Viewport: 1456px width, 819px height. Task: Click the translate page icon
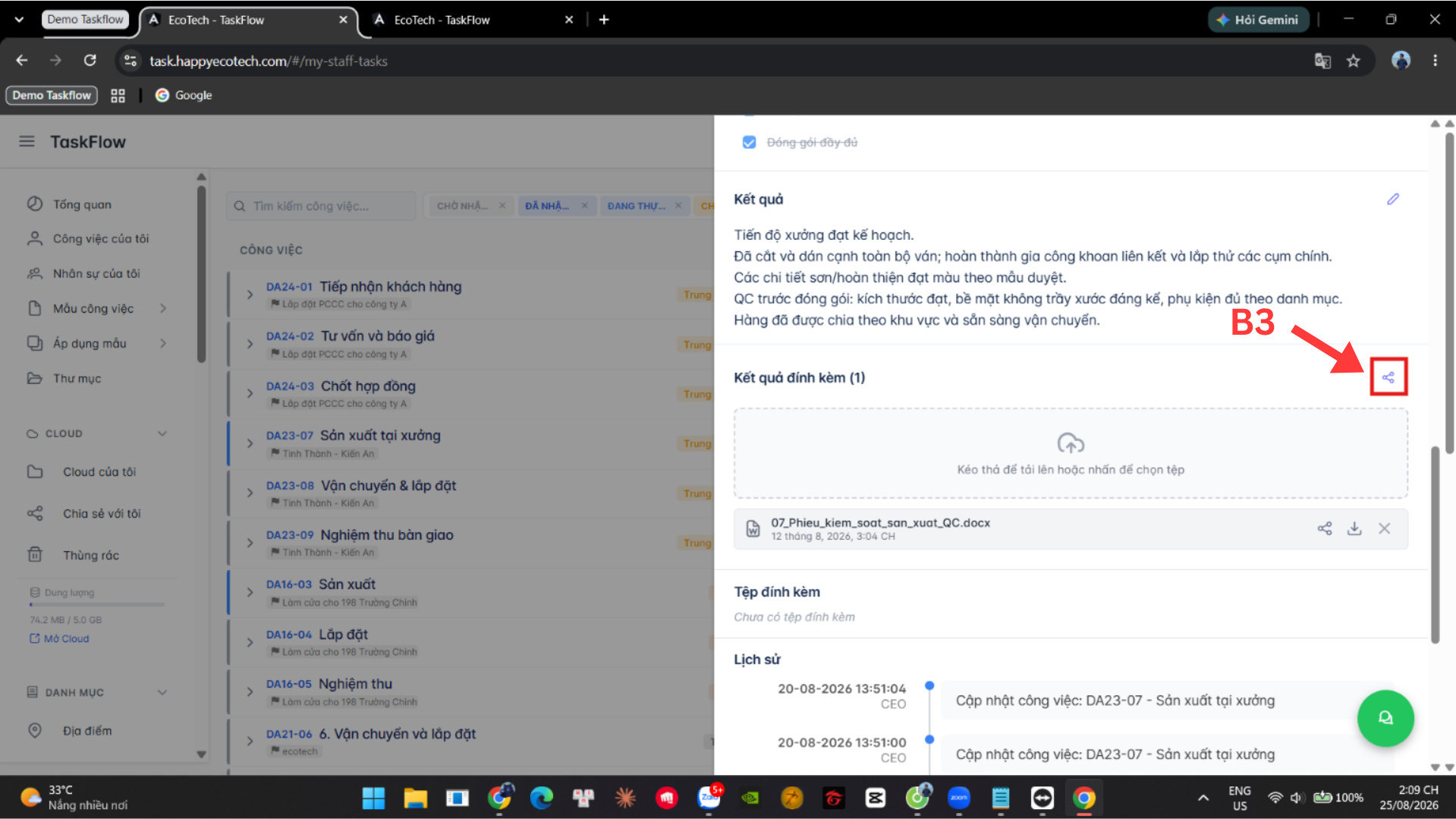pyautogui.click(x=1322, y=61)
